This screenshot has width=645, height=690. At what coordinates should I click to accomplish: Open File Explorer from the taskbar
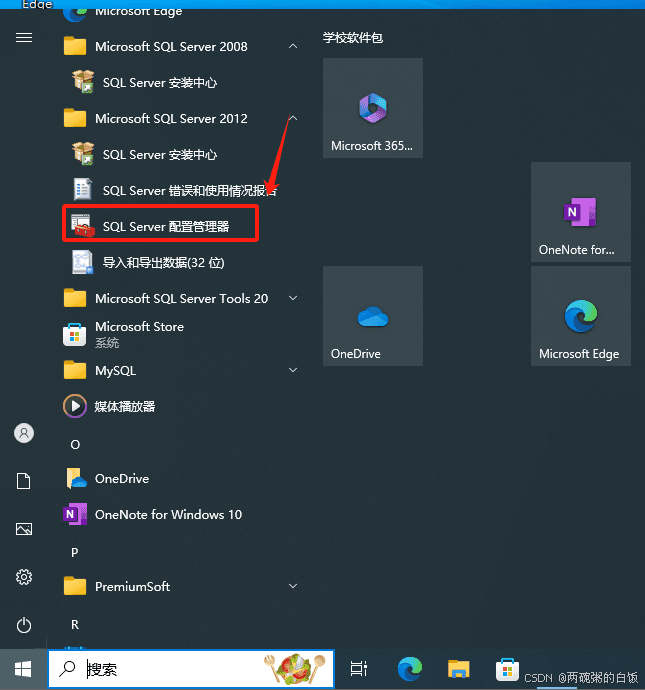[458, 669]
